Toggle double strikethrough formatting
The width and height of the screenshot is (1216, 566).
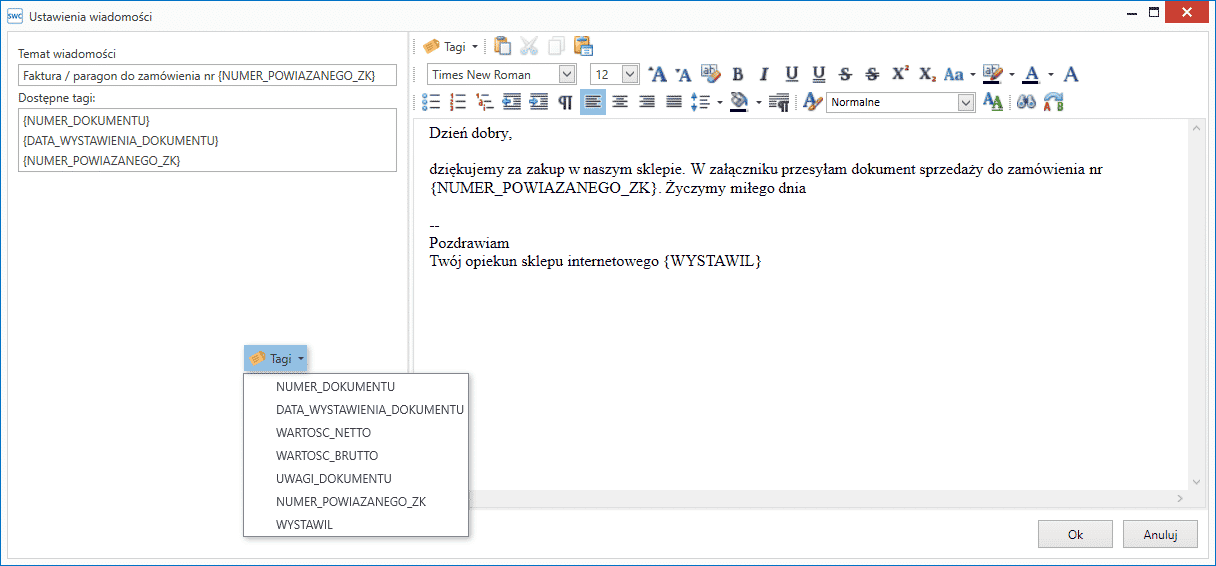tap(873, 74)
